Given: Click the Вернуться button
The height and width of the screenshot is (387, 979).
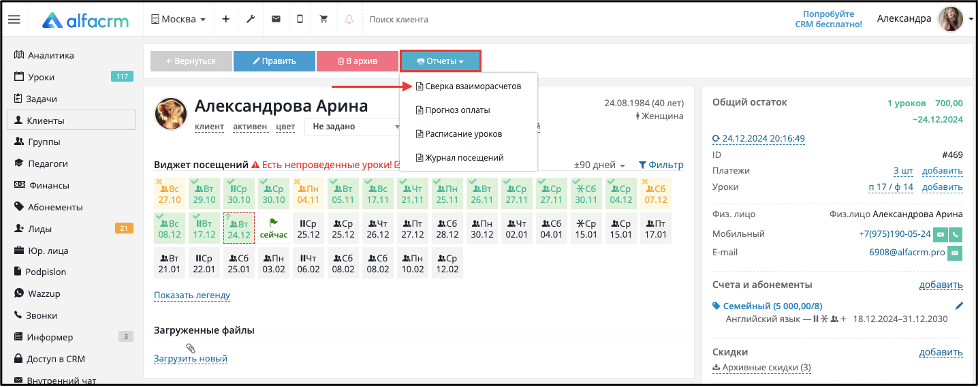Looking at the screenshot, I should [191, 61].
